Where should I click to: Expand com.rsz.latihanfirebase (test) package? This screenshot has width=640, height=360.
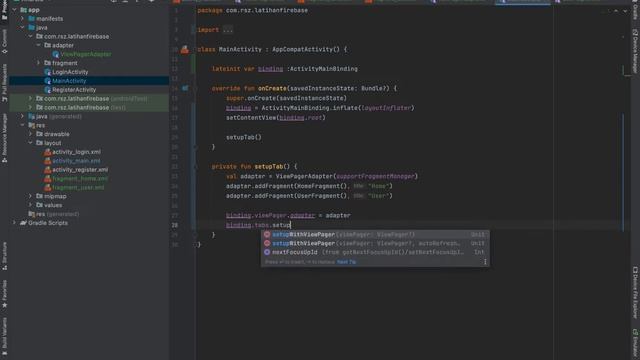[31, 107]
